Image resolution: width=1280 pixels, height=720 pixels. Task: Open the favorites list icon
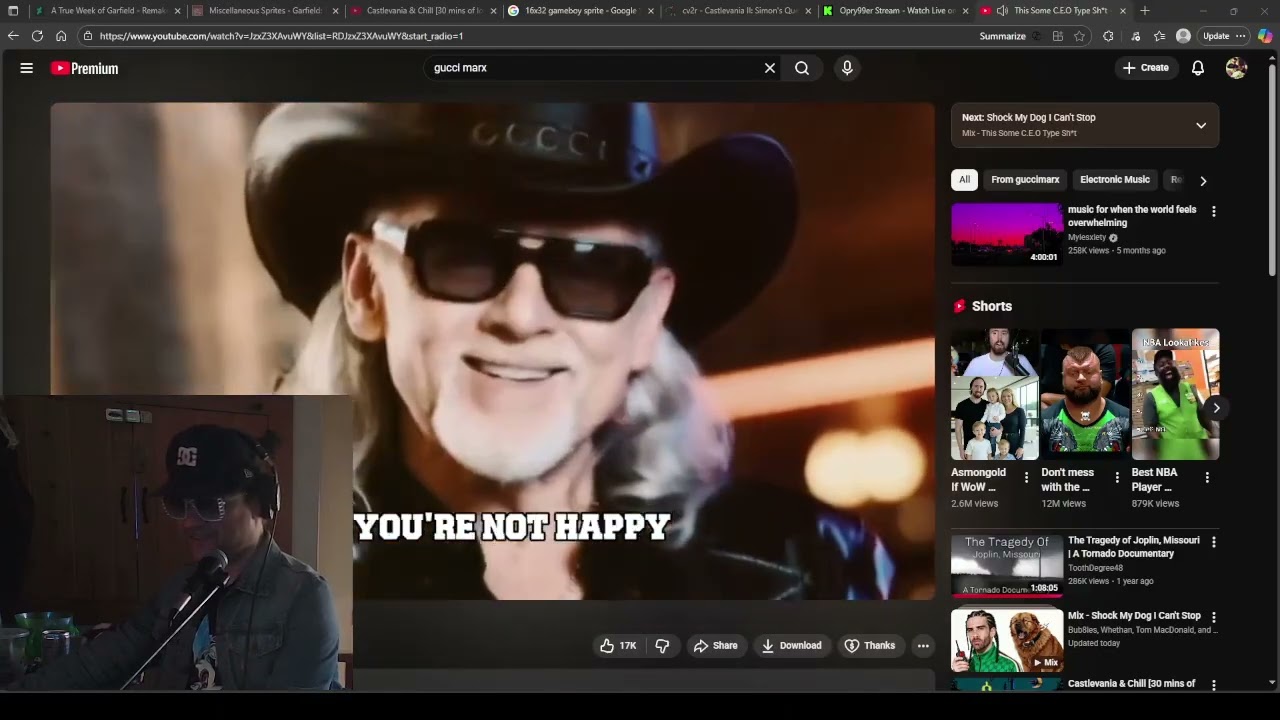click(x=1159, y=36)
